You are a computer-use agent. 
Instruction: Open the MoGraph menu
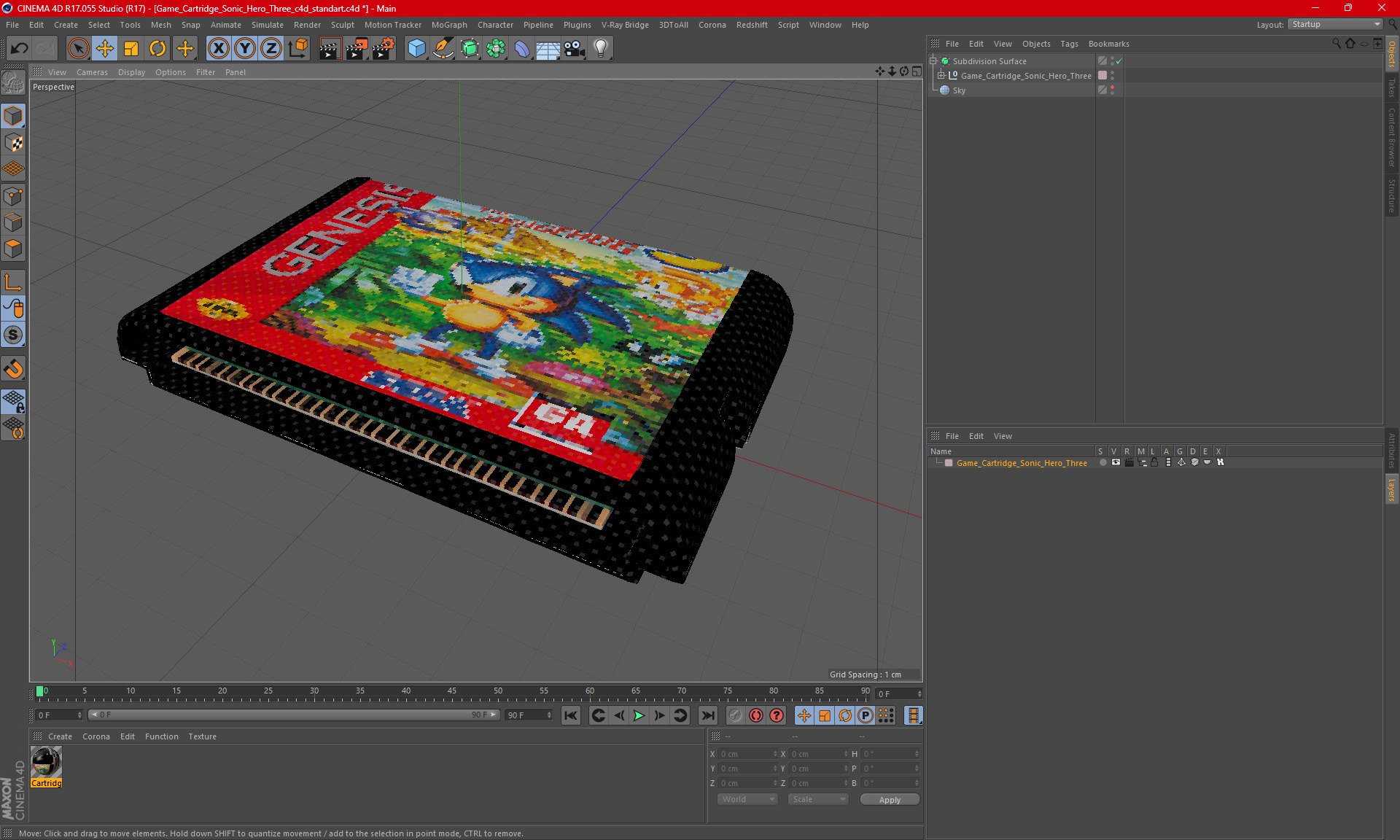449,25
